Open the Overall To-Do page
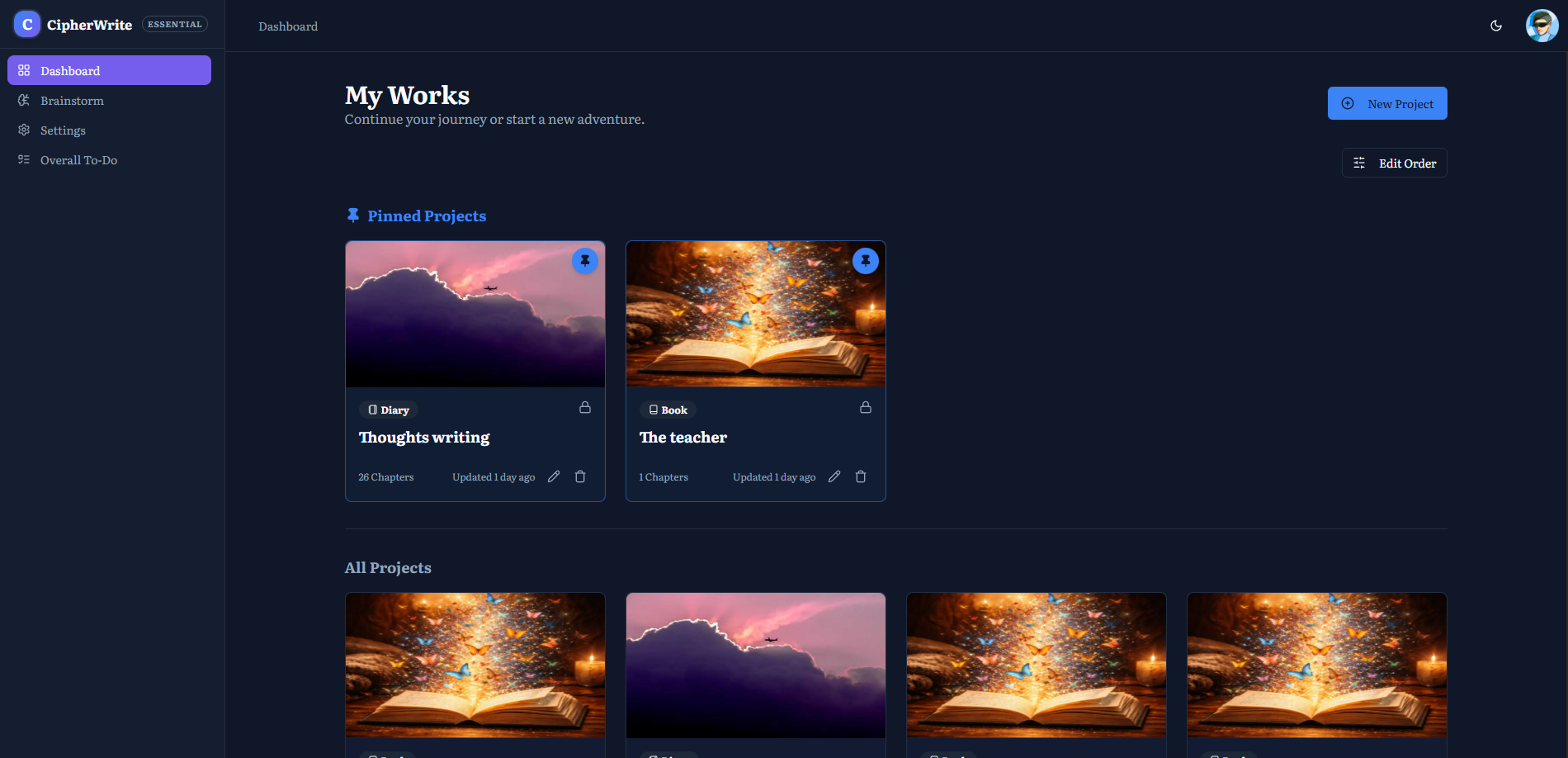 pyautogui.click(x=78, y=160)
